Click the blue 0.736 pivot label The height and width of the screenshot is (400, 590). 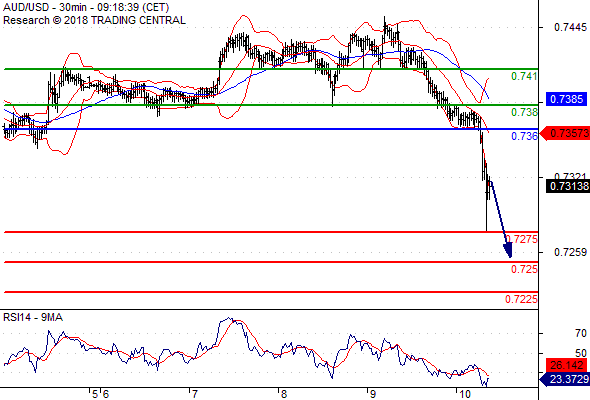524,136
